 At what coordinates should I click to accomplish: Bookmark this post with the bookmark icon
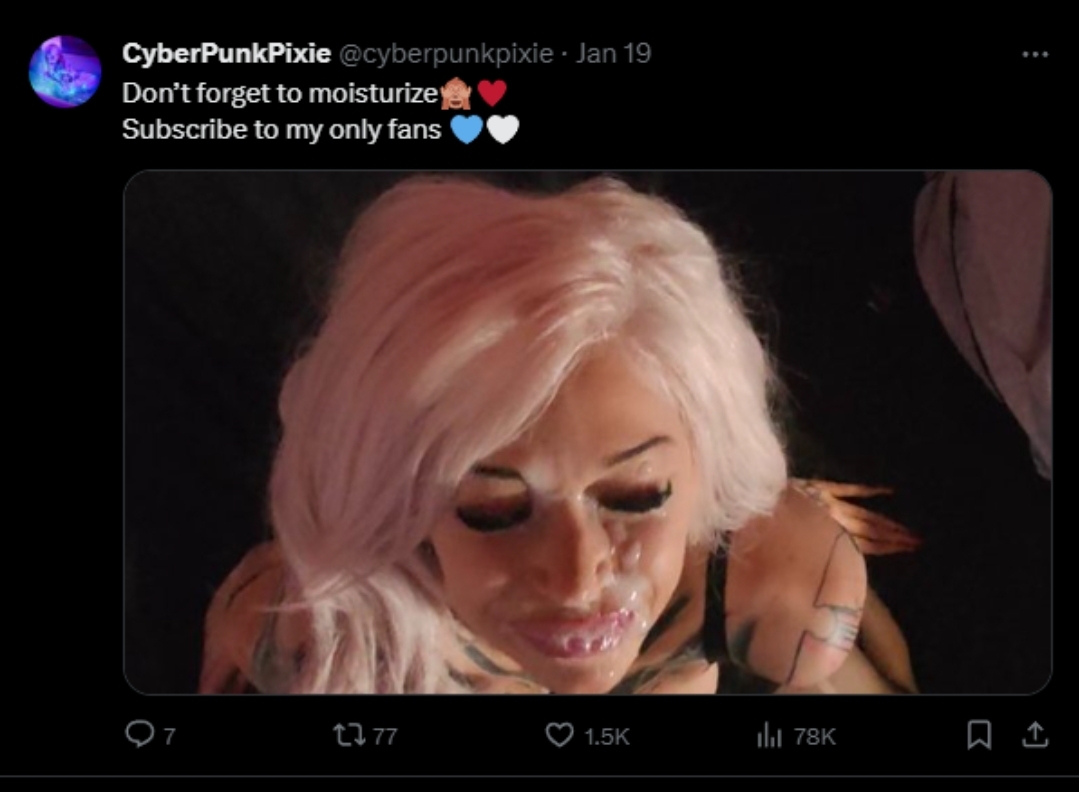point(979,734)
